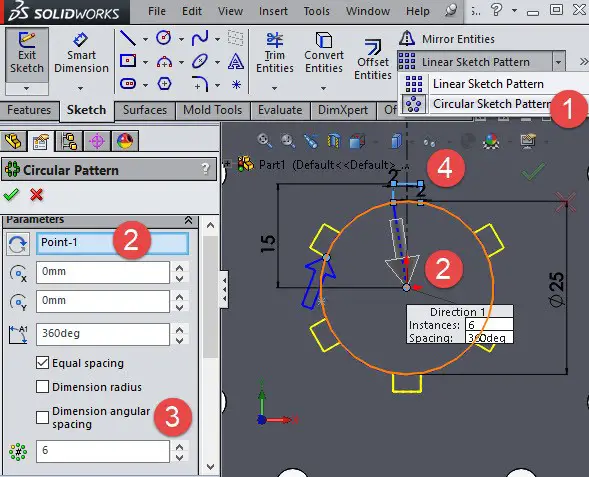Click the Circular Pattern help question mark

[205, 169]
